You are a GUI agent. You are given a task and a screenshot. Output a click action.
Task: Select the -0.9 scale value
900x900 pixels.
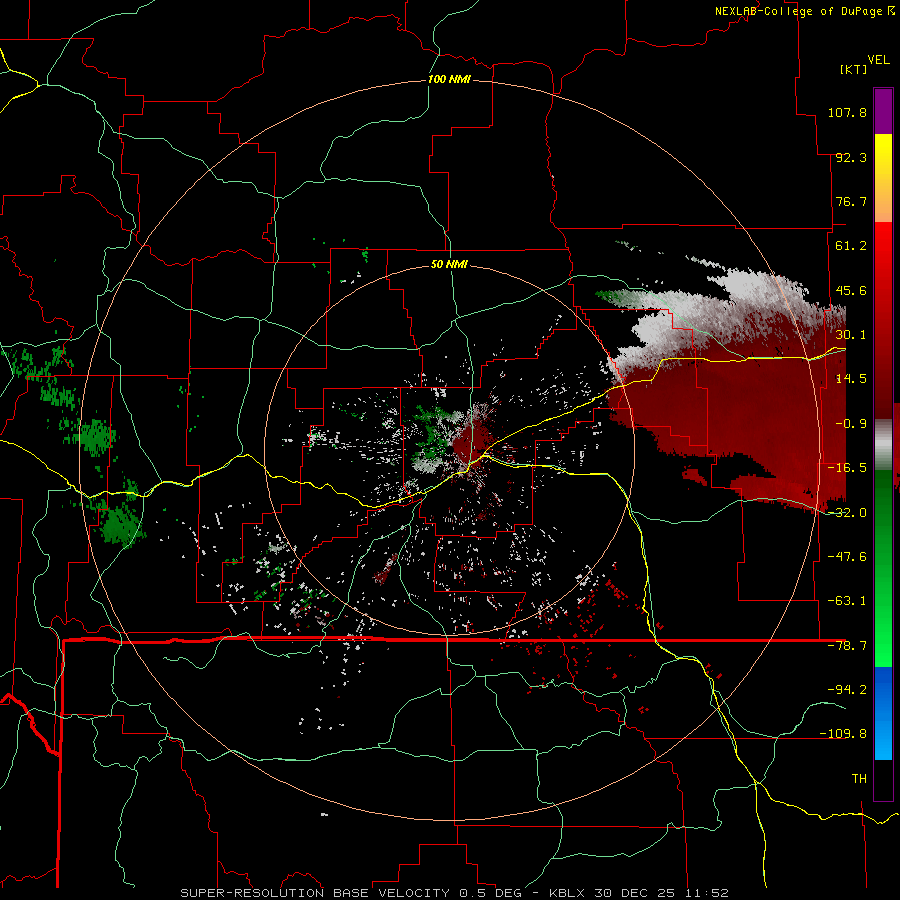(851, 424)
